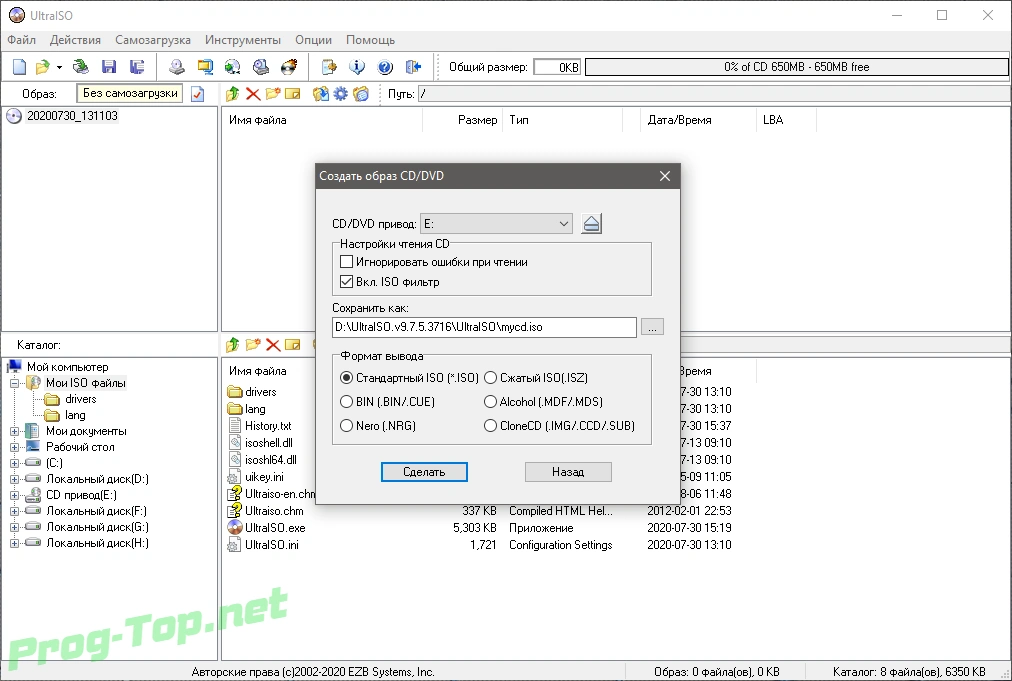Click the Up folder icon in image toolbar

click(232, 94)
